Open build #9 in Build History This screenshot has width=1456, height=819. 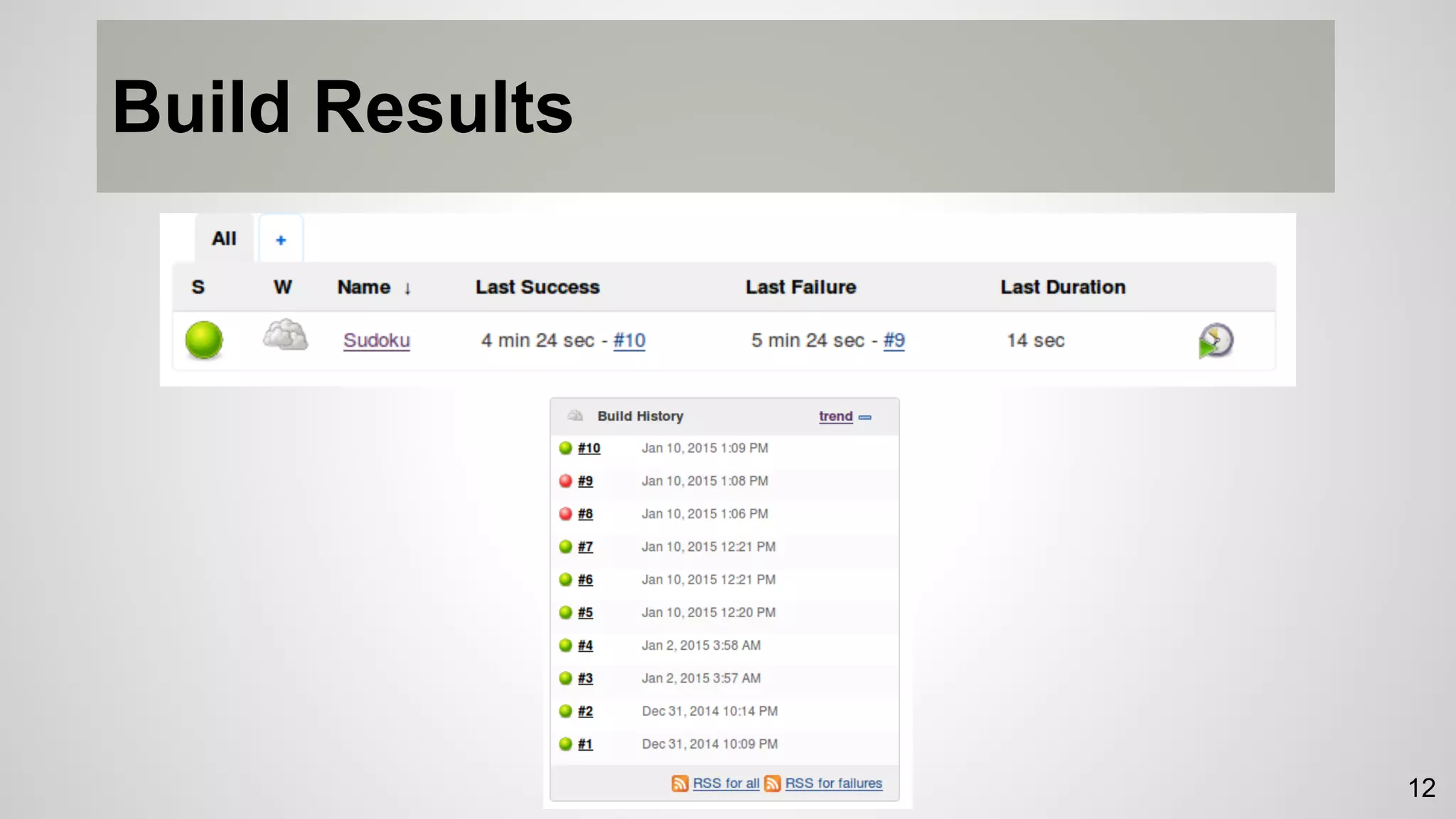585,481
